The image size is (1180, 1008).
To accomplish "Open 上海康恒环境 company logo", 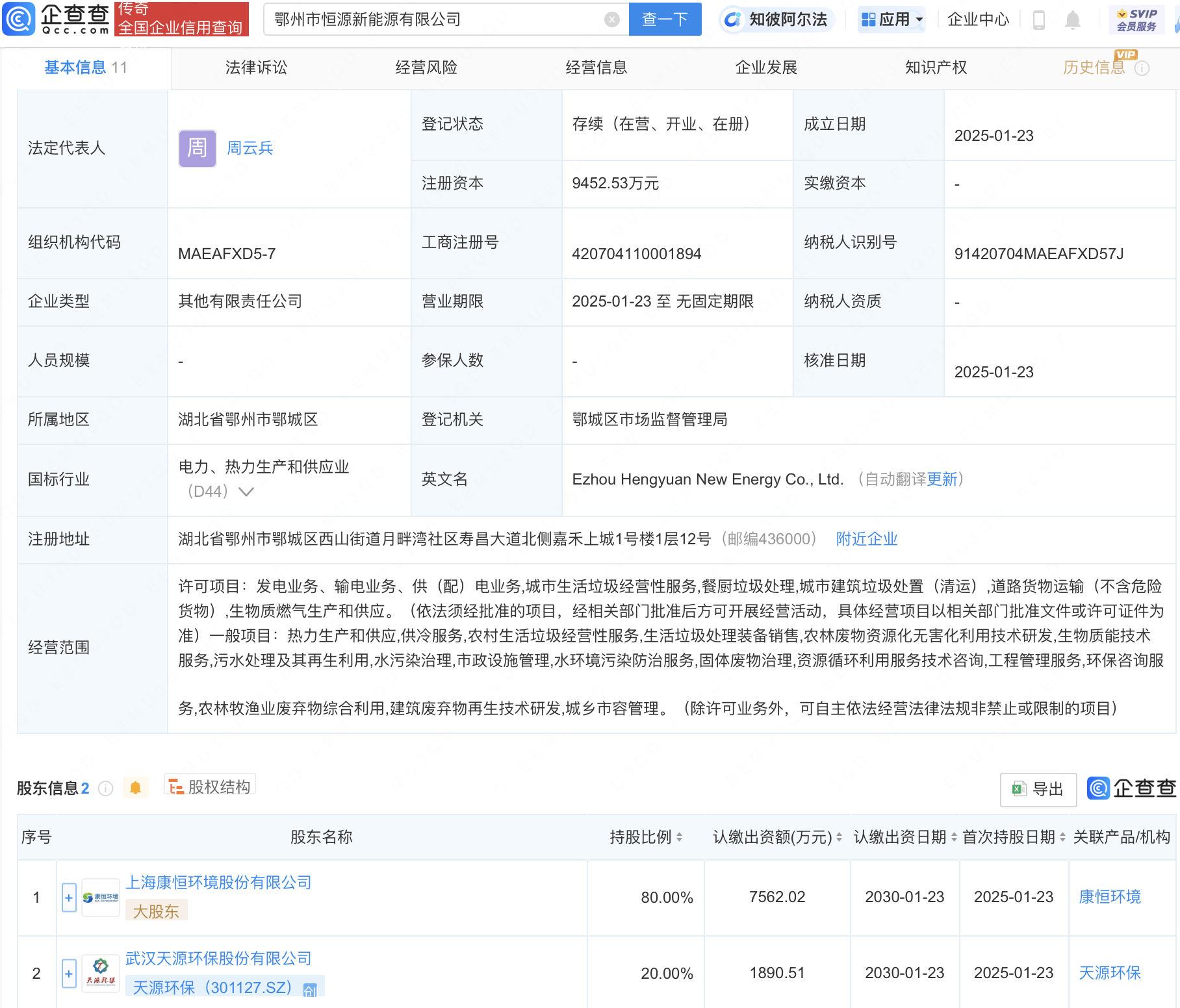I will click(101, 898).
